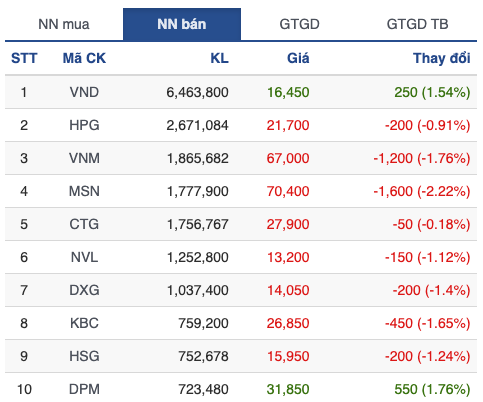Screen dimensions: 483x402
Task: Select the DXG stock code
Action: [84, 290]
